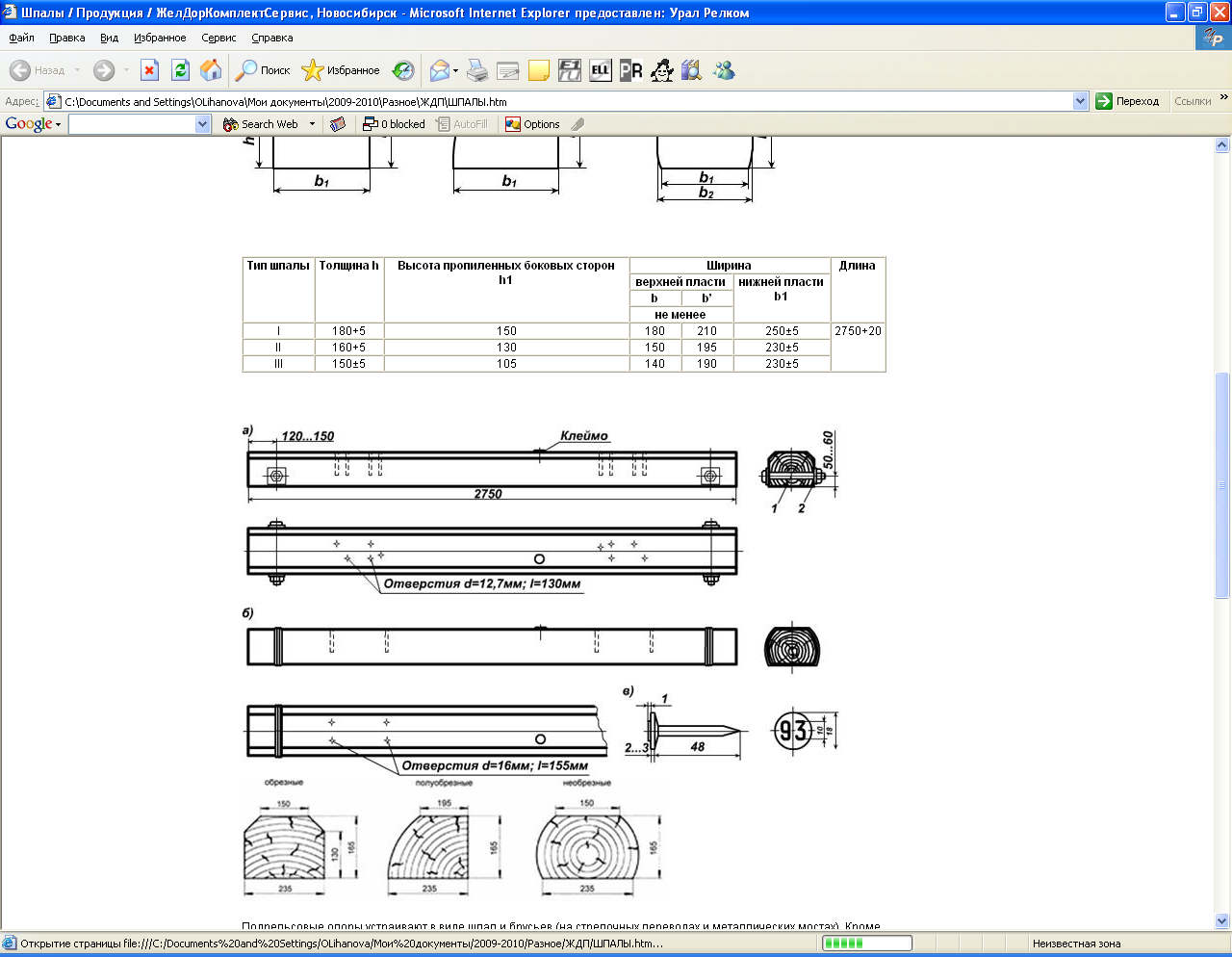1232x957 pixels.
Task: Click the PR toolbar icon
Action: click(631, 70)
